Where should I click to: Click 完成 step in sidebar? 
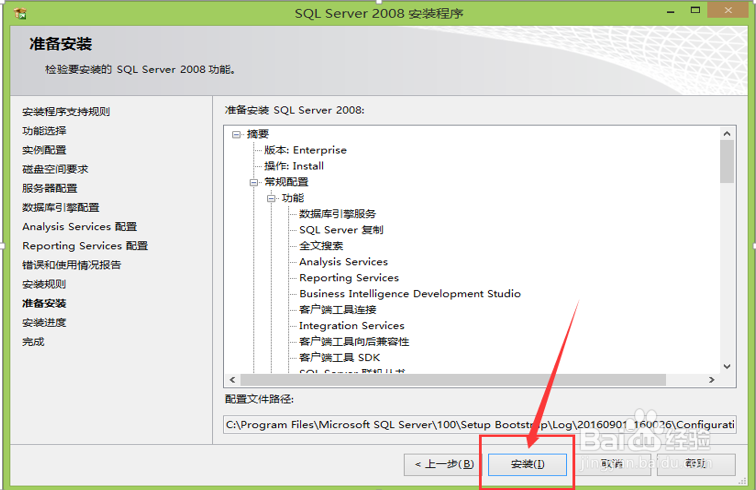coord(33,341)
